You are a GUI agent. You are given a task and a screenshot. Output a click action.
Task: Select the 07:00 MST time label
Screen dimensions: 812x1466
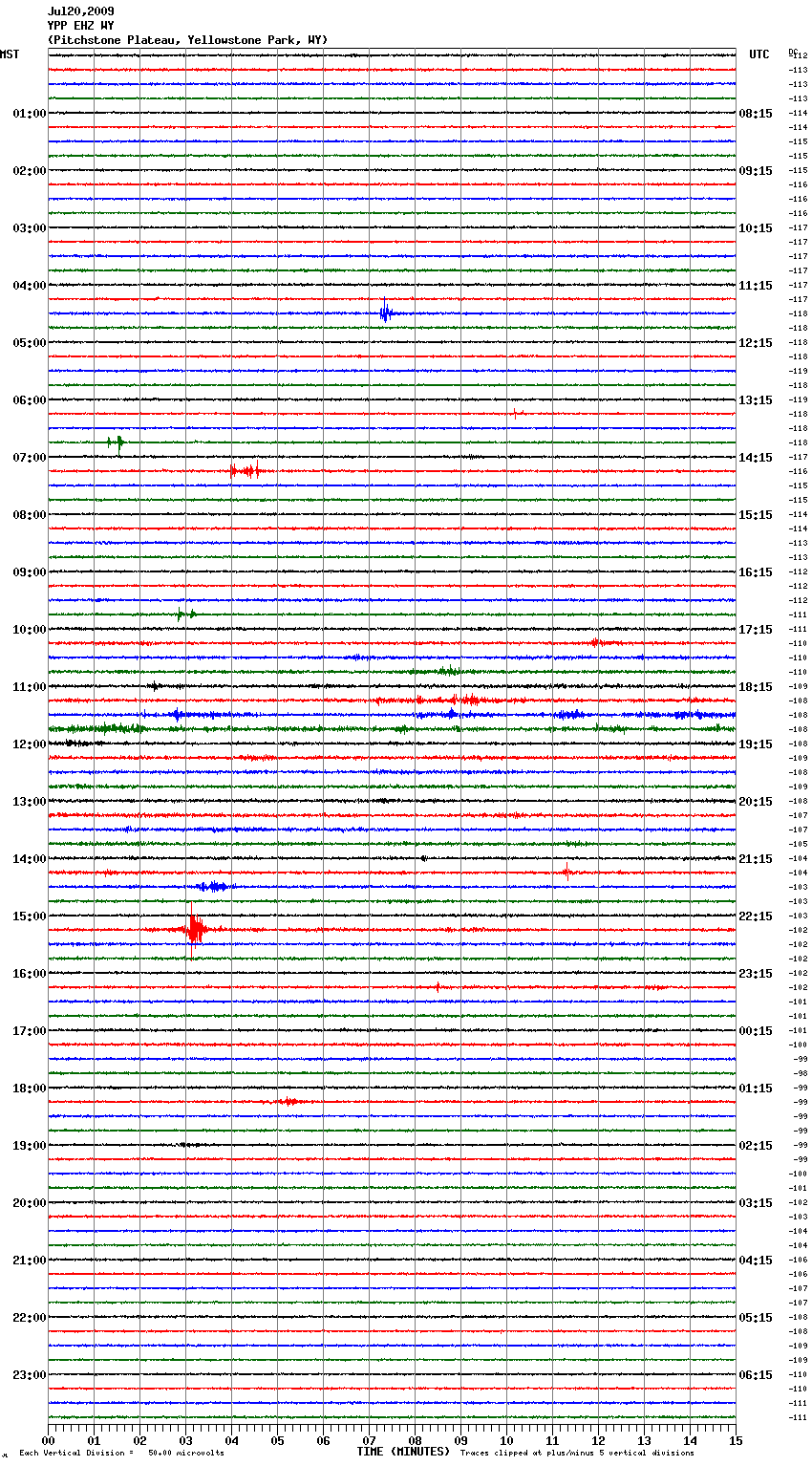click(29, 458)
